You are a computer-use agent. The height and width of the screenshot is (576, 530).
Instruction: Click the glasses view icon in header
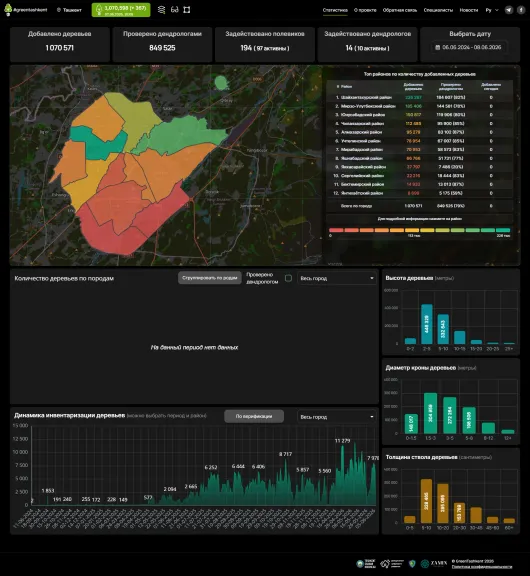pos(175,10)
